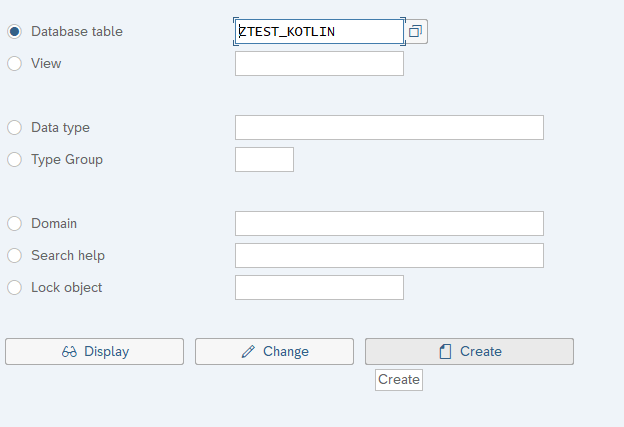
Task: Click the Display button label
Action: [107, 351]
